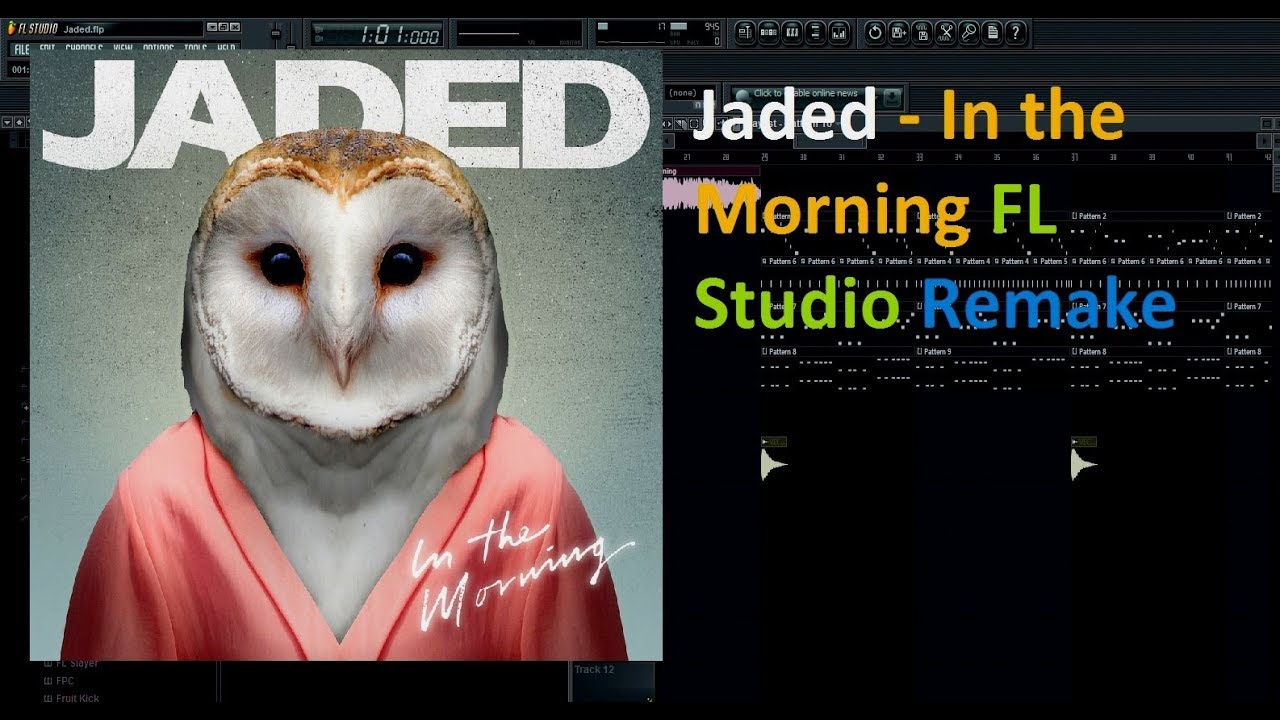The height and width of the screenshot is (720, 1280).
Task: Click bar 33 on the playlist ruler
Action: [920, 157]
